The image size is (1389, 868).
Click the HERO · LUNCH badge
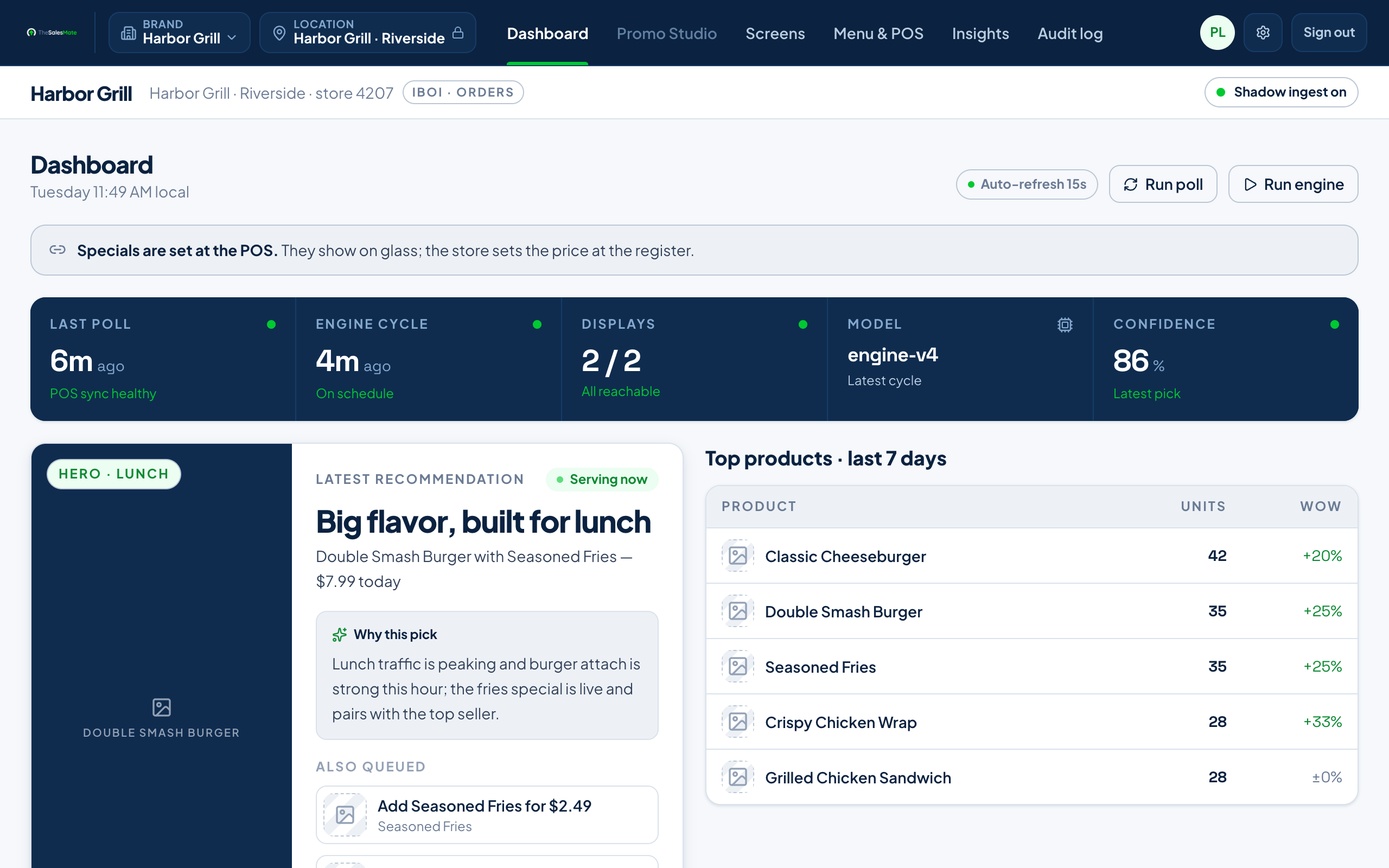click(x=113, y=474)
